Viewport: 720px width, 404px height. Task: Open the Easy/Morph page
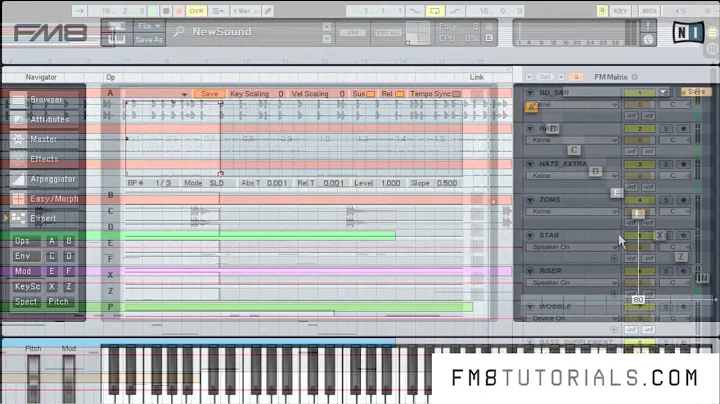pos(45,199)
